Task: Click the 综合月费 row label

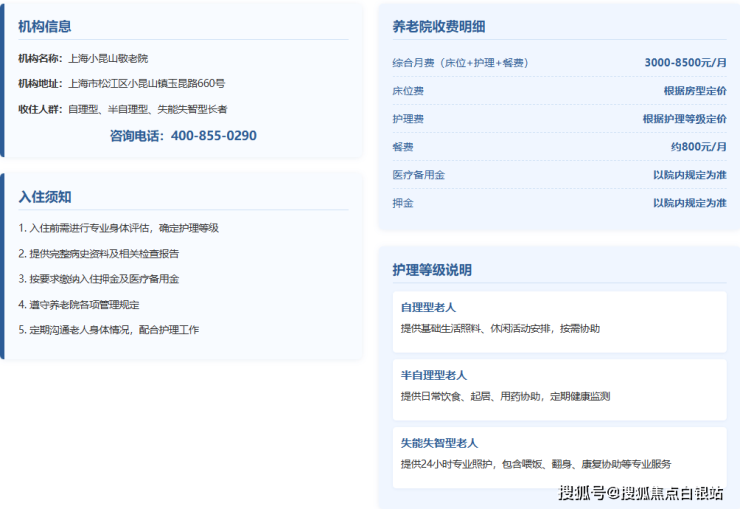Action: point(460,63)
